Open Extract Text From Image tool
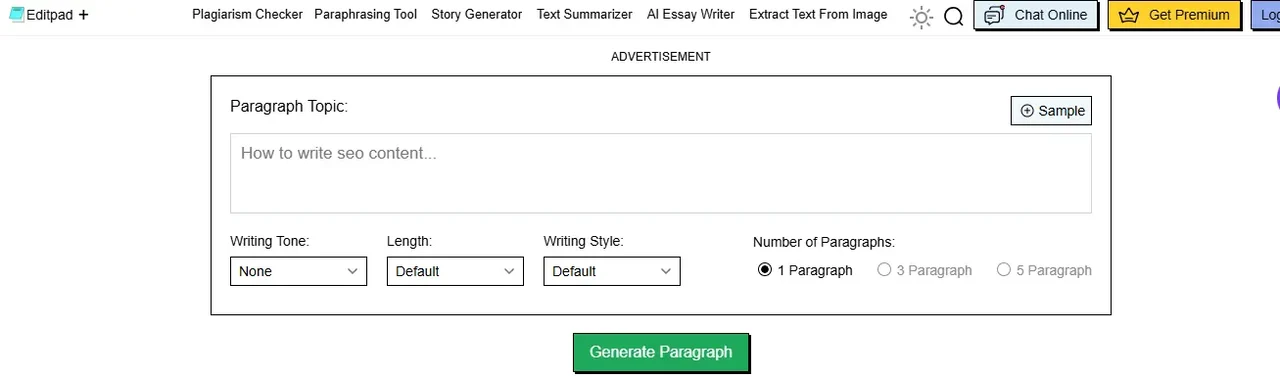The image size is (1280, 377). [818, 15]
